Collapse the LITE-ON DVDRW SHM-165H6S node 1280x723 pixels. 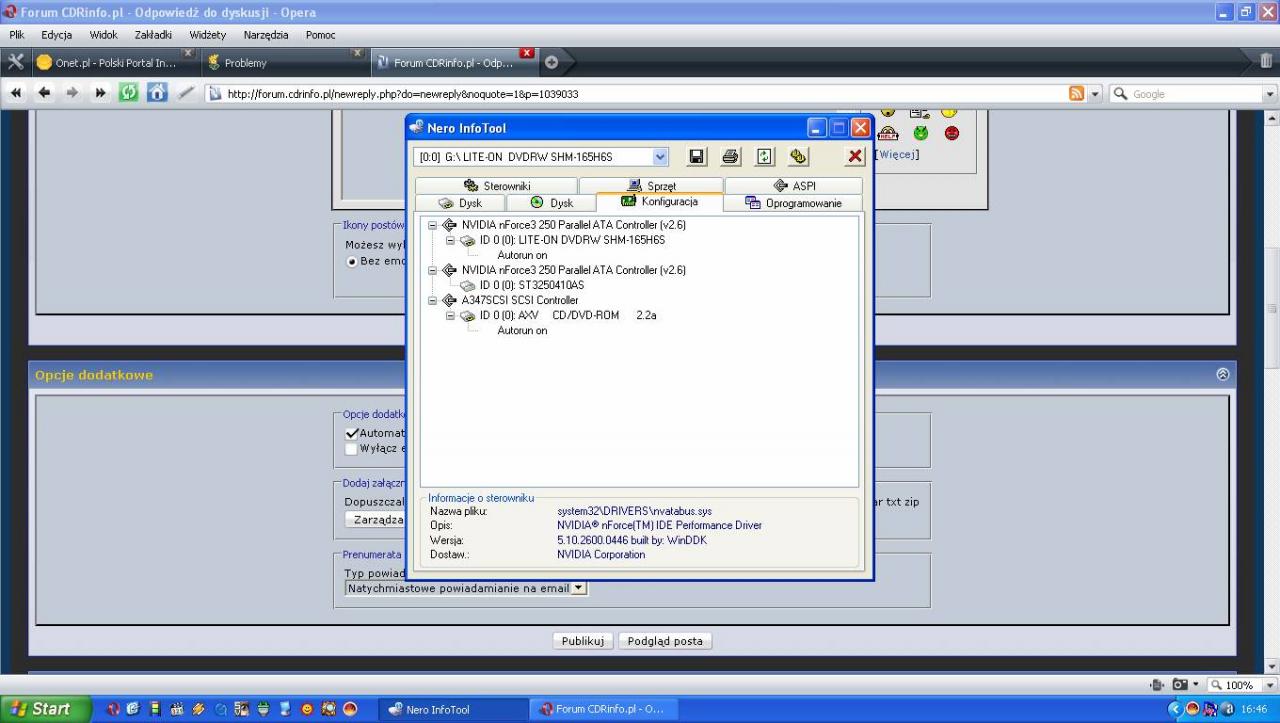[450, 240]
